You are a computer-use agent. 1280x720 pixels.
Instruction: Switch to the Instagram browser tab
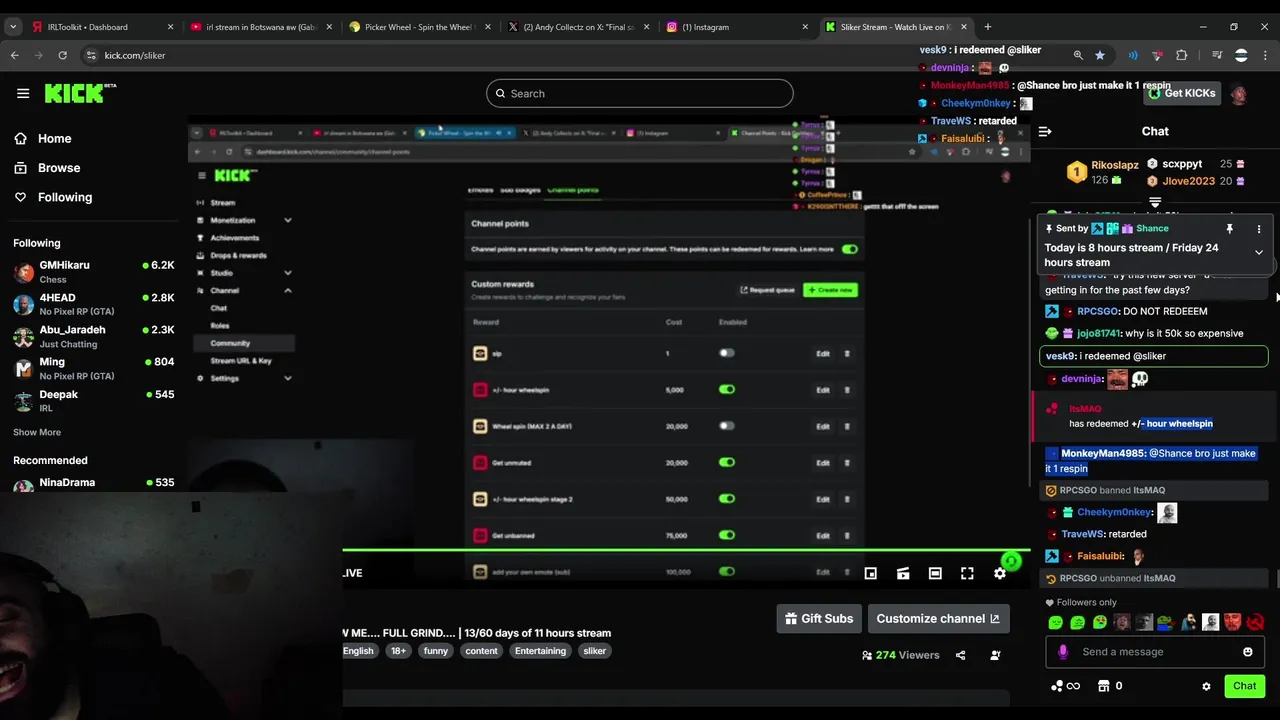pyautogui.click(x=735, y=27)
